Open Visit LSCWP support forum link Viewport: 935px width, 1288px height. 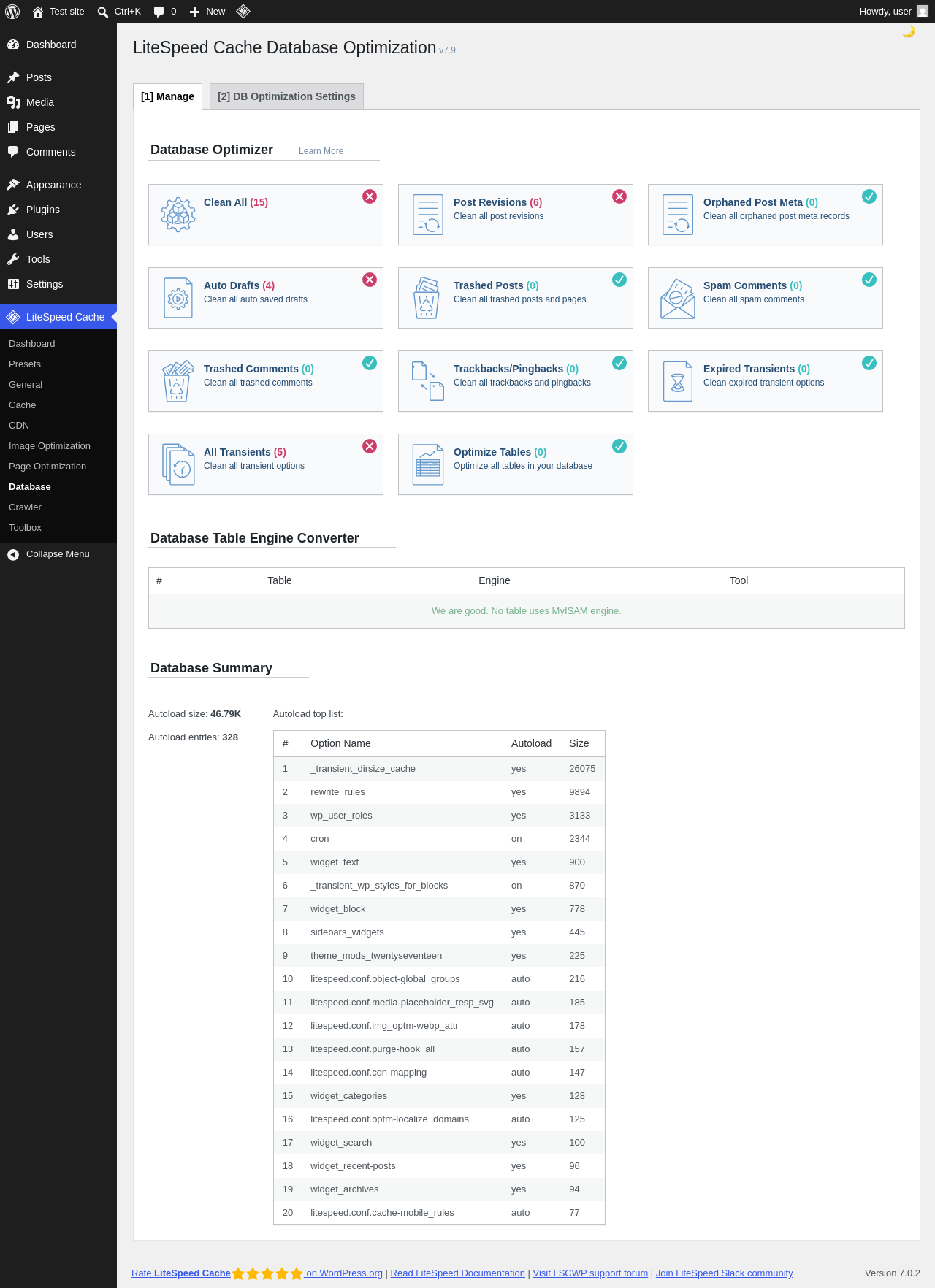[590, 1273]
